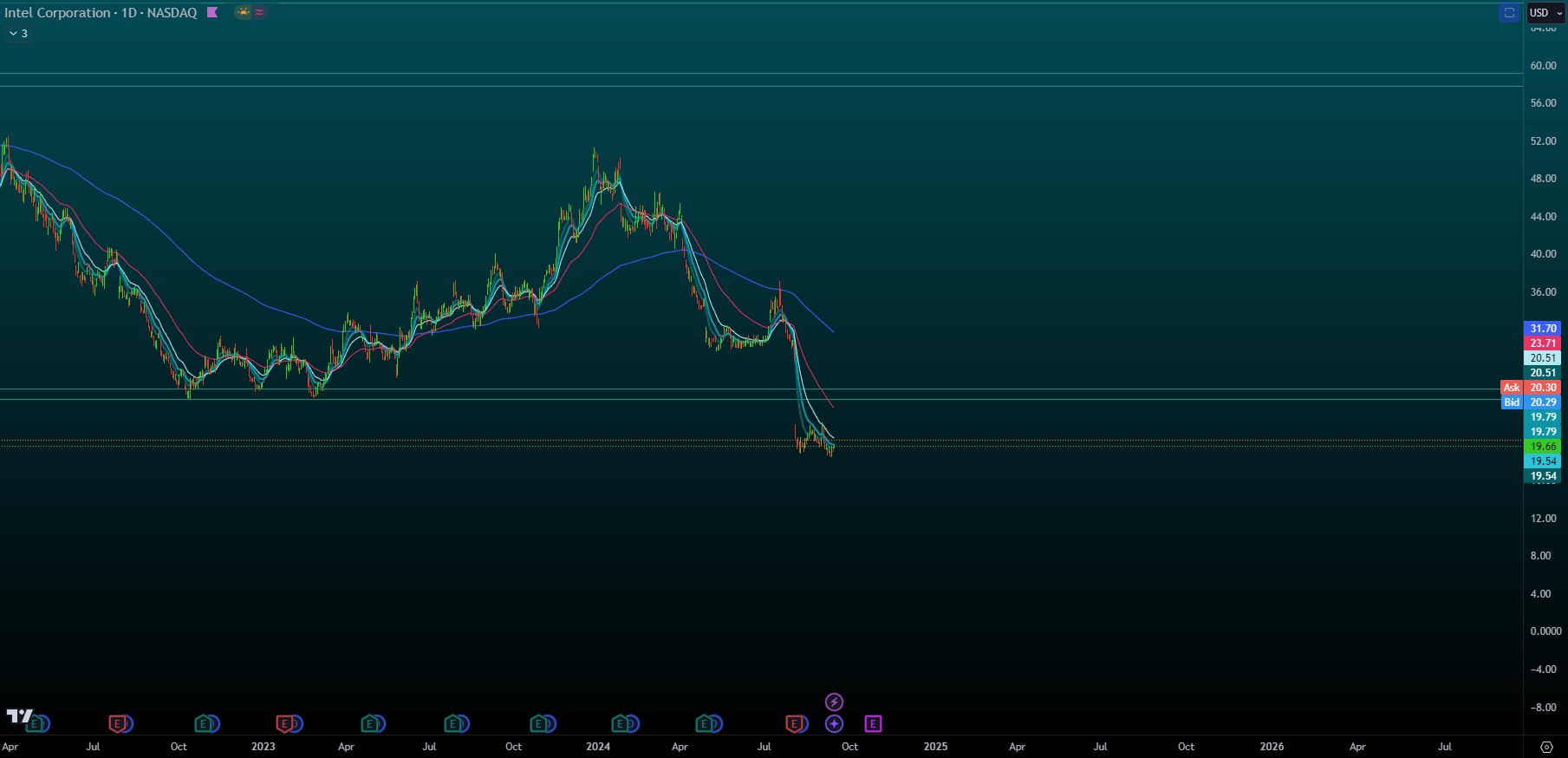Click the 2023 label on time axis
Viewport: 1568px width, 758px height.
tap(263, 747)
